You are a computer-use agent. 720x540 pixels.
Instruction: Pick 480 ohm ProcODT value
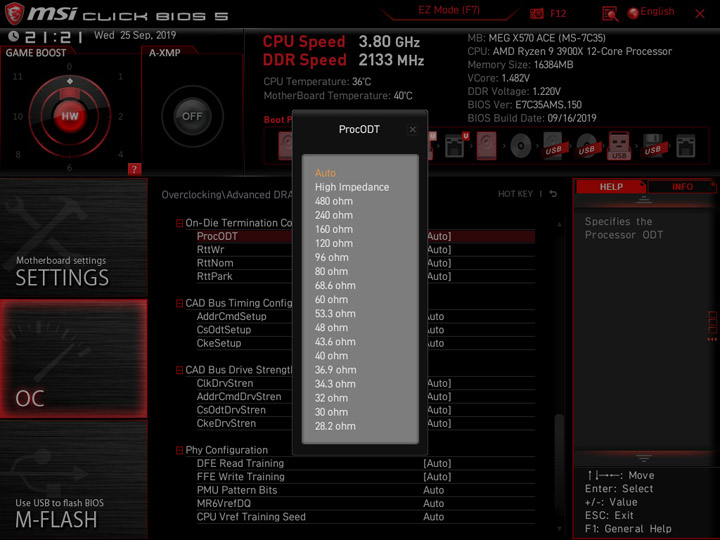coord(334,201)
